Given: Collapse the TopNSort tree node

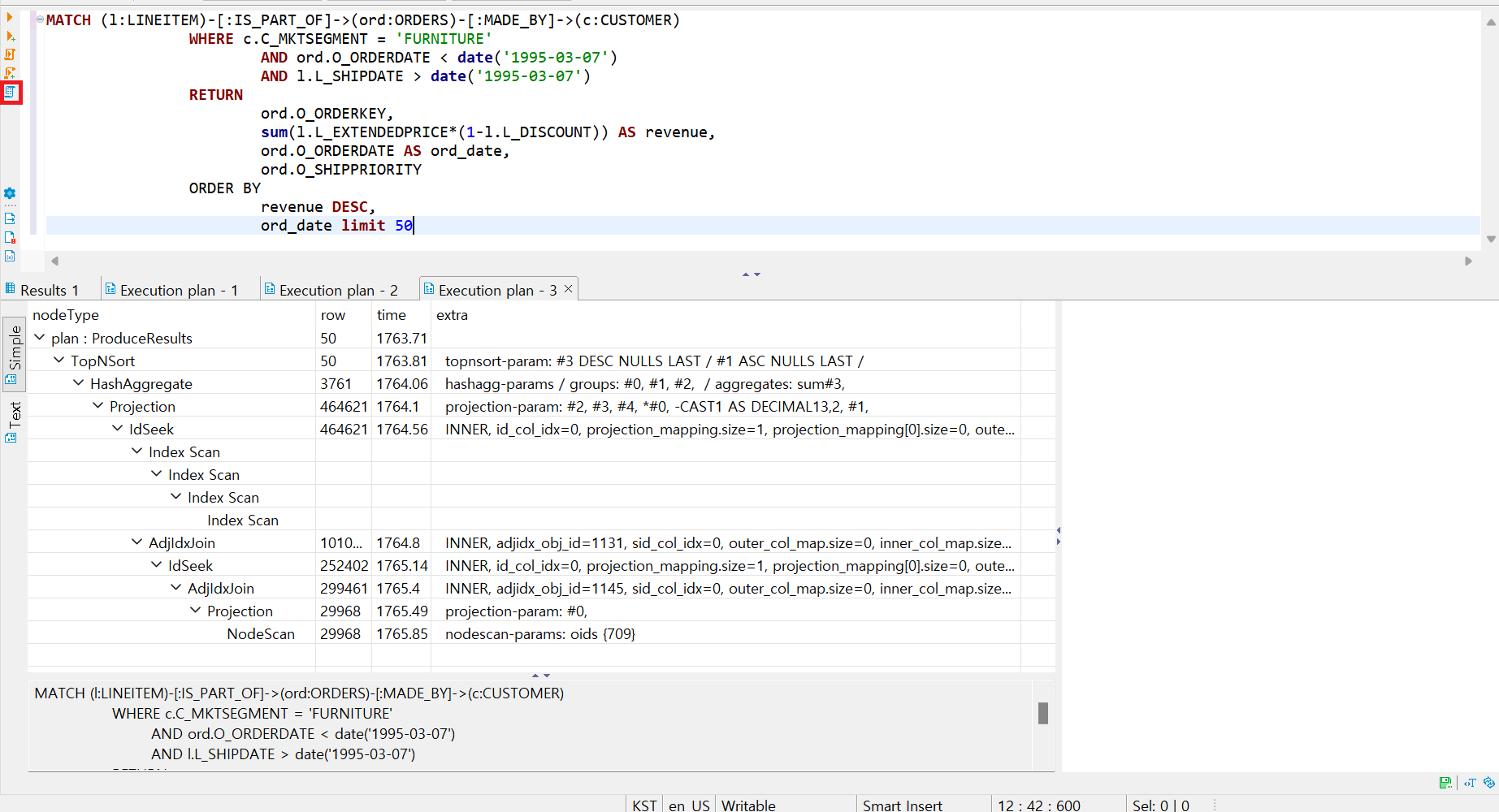Looking at the screenshot, I should pyautogui.click(x=58, y=361).
